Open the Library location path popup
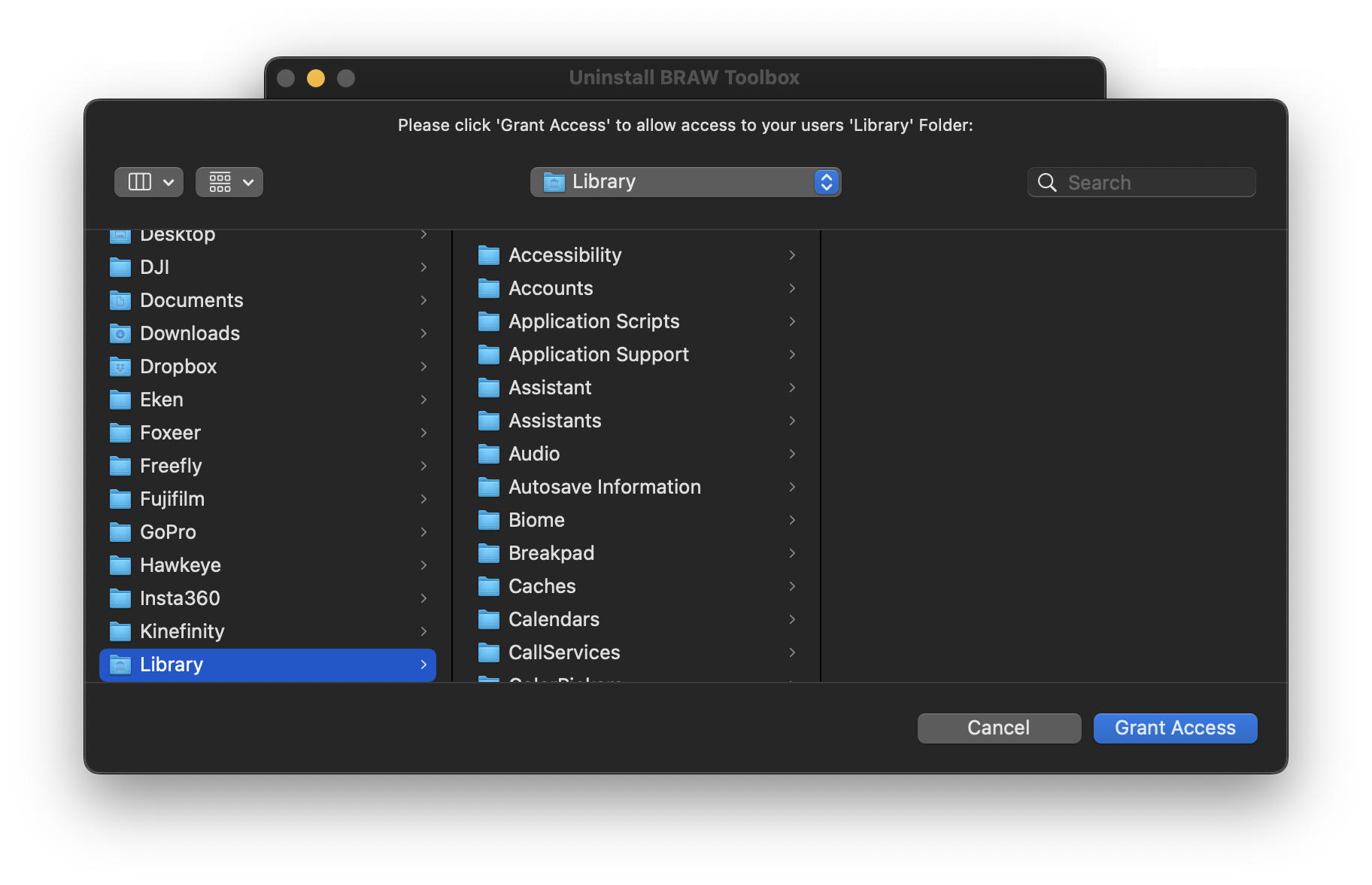The width and height of the screenshot is (1372, 885). 685,182
